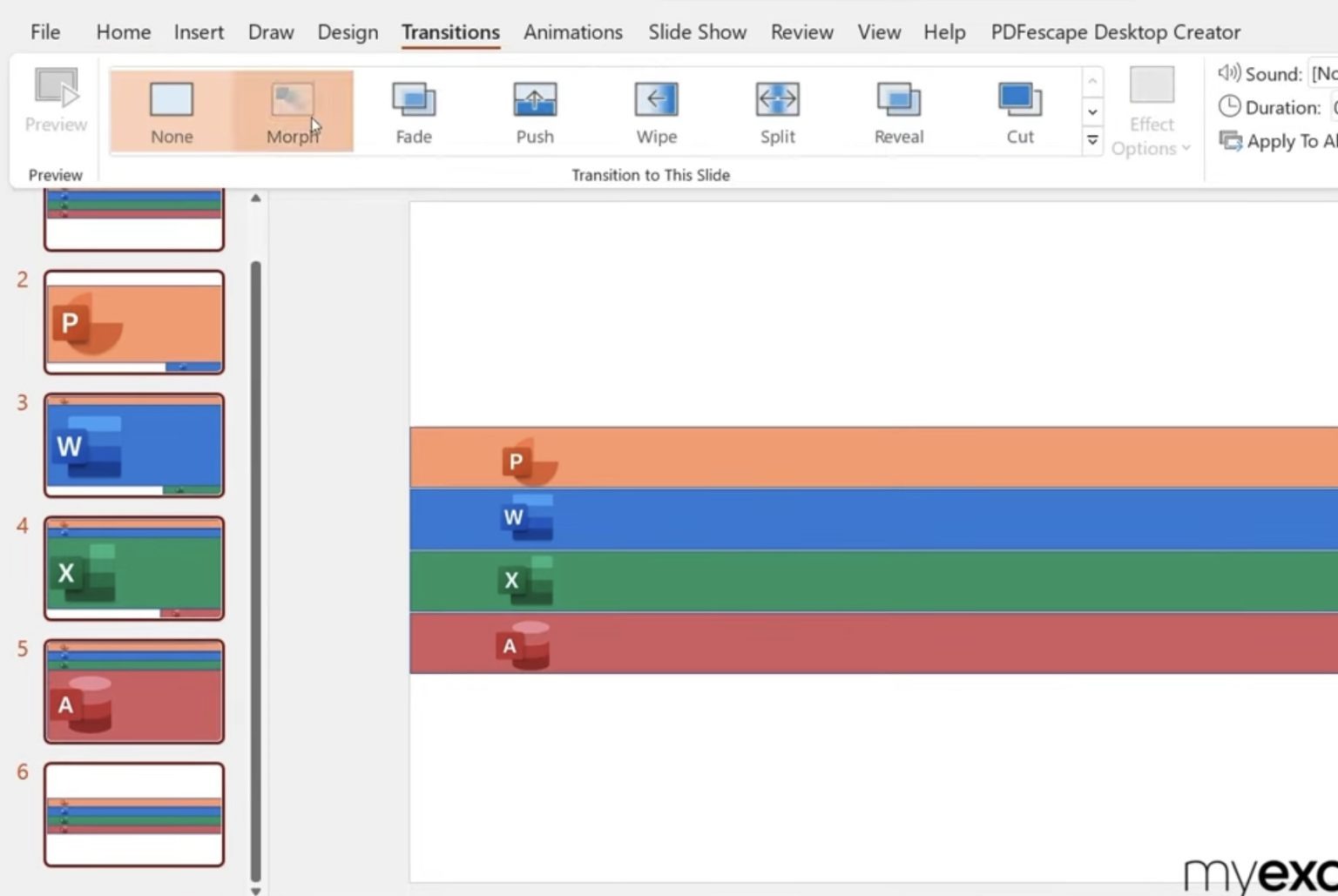Select the Fade transition

pos(413,109)
